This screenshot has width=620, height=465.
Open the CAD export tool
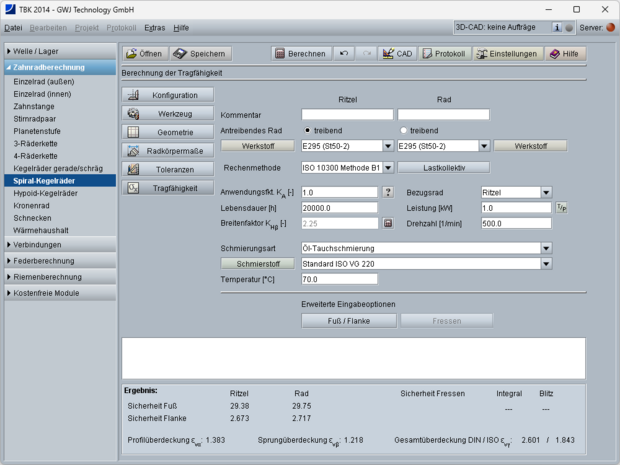click(397, 53)
